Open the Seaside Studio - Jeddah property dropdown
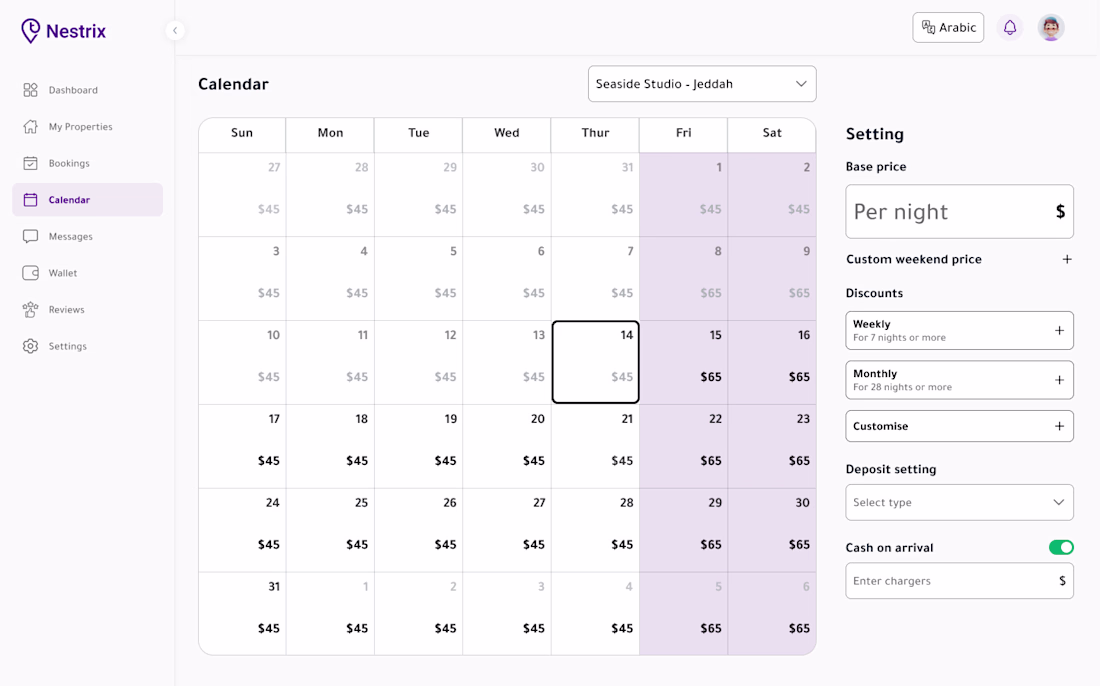1100x686 pixels. (702, 84)
